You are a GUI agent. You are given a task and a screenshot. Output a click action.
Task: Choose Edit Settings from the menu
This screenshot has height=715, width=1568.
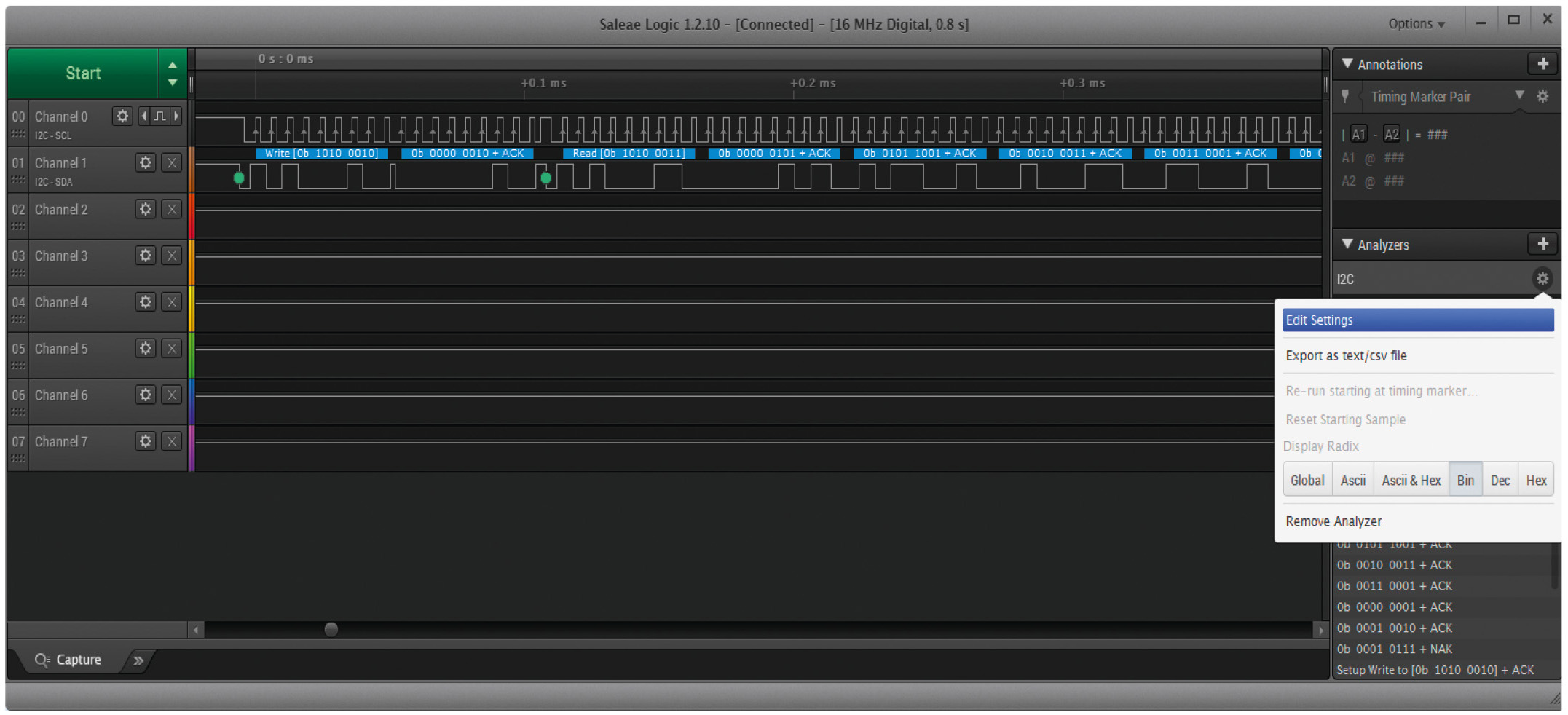point(1417,320)
